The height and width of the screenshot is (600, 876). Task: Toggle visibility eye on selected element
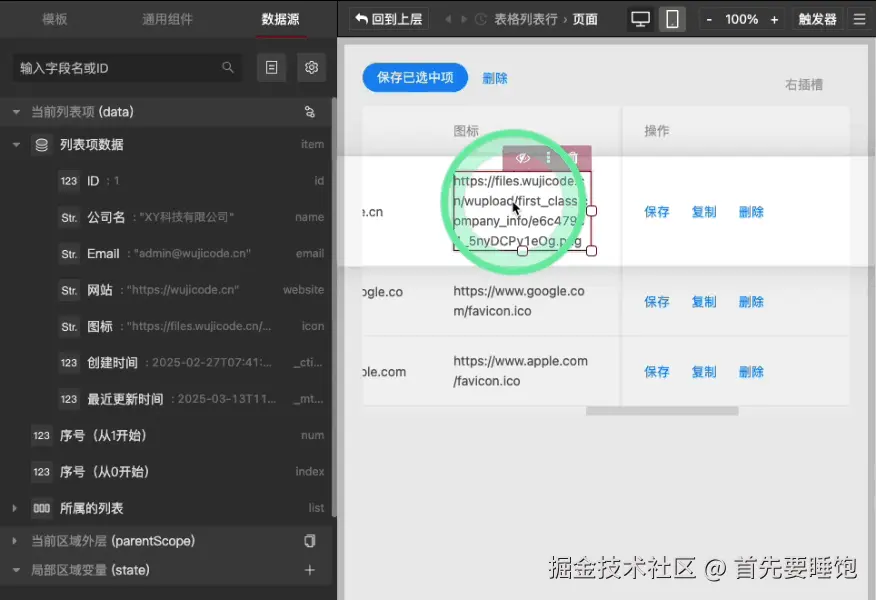[x=522, y=158]
